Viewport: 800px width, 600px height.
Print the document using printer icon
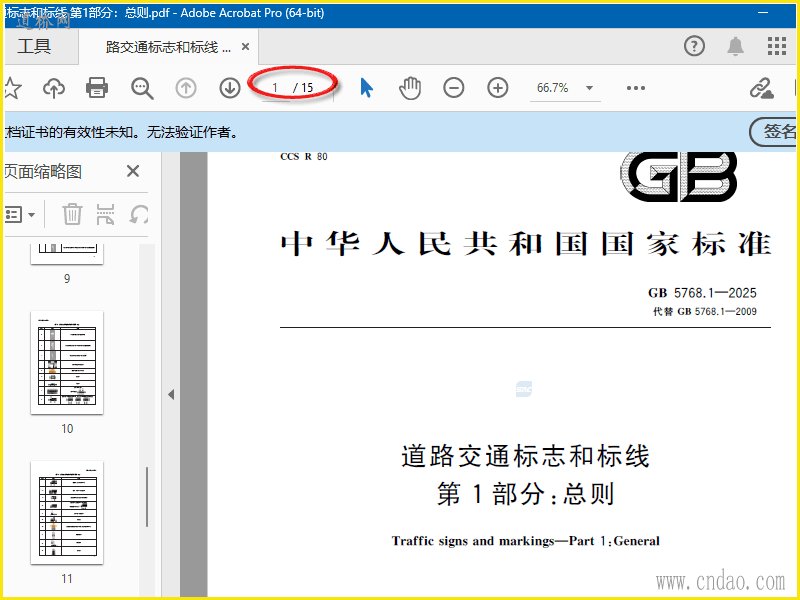point(96,88)
